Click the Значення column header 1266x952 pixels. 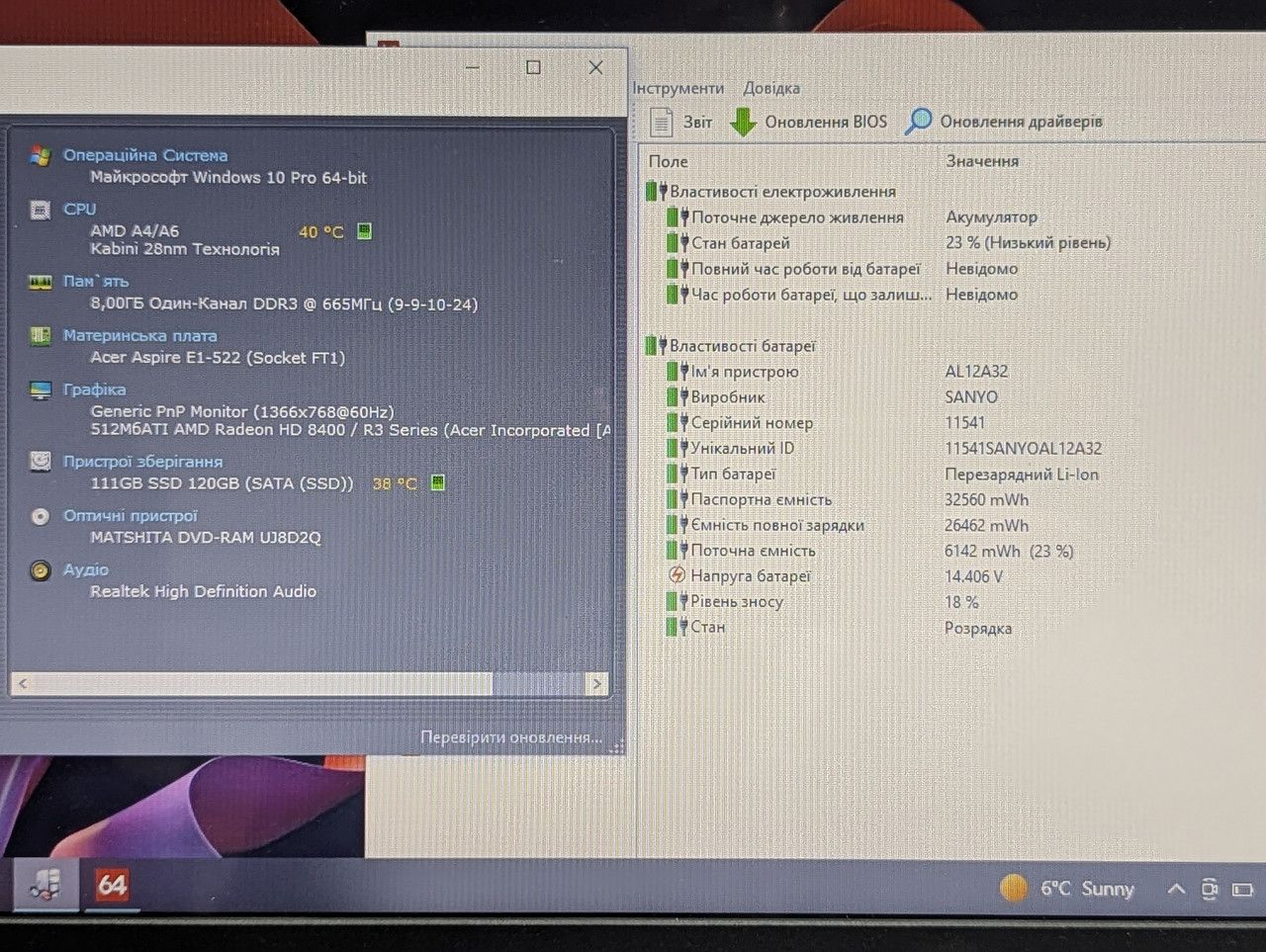coord(982,161)
